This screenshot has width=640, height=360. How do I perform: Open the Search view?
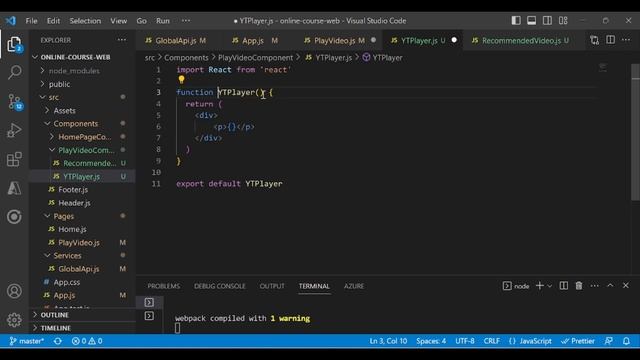15,72
